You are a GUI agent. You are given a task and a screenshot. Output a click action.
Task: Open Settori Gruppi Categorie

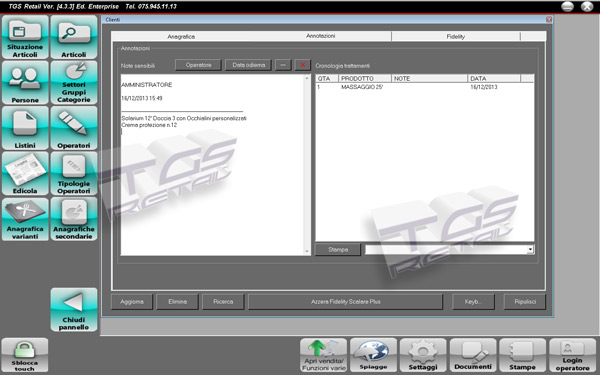point(74,83)
